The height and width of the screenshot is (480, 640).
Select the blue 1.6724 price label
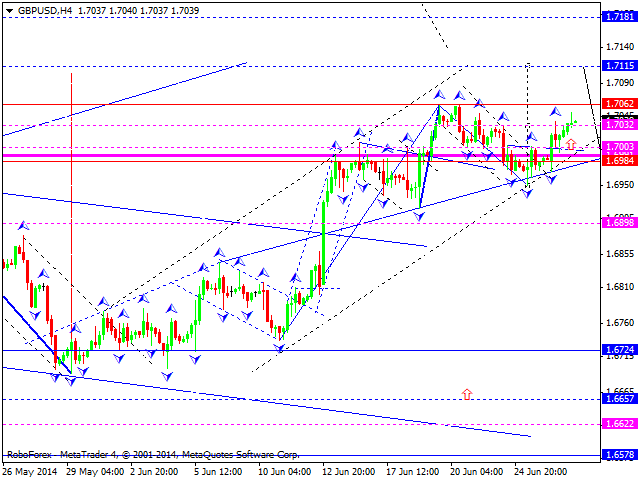tap(619, 350)
